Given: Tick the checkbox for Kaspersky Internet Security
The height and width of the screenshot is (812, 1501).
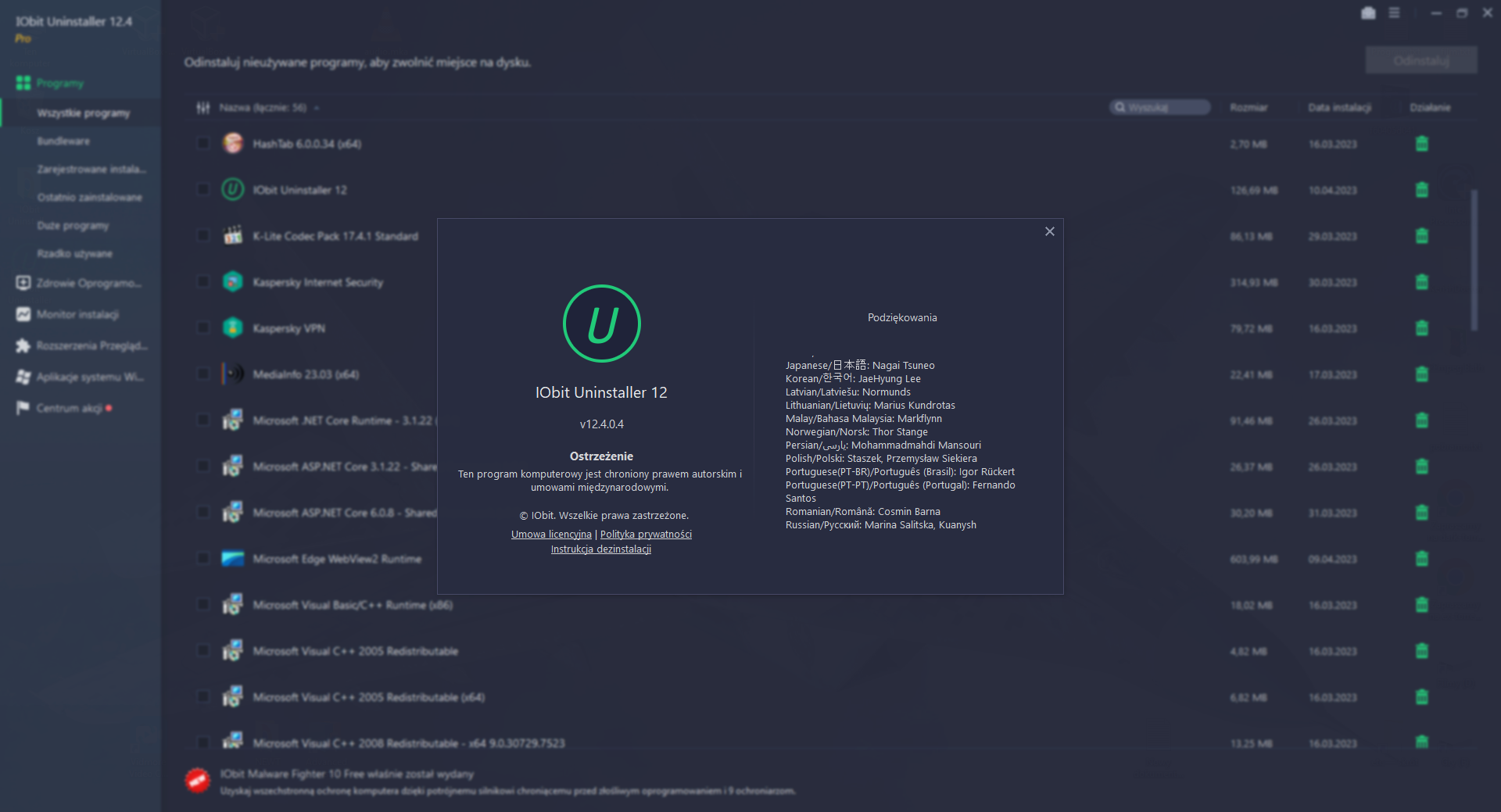Looking at the screenshot, I should (x=203, y=282).
